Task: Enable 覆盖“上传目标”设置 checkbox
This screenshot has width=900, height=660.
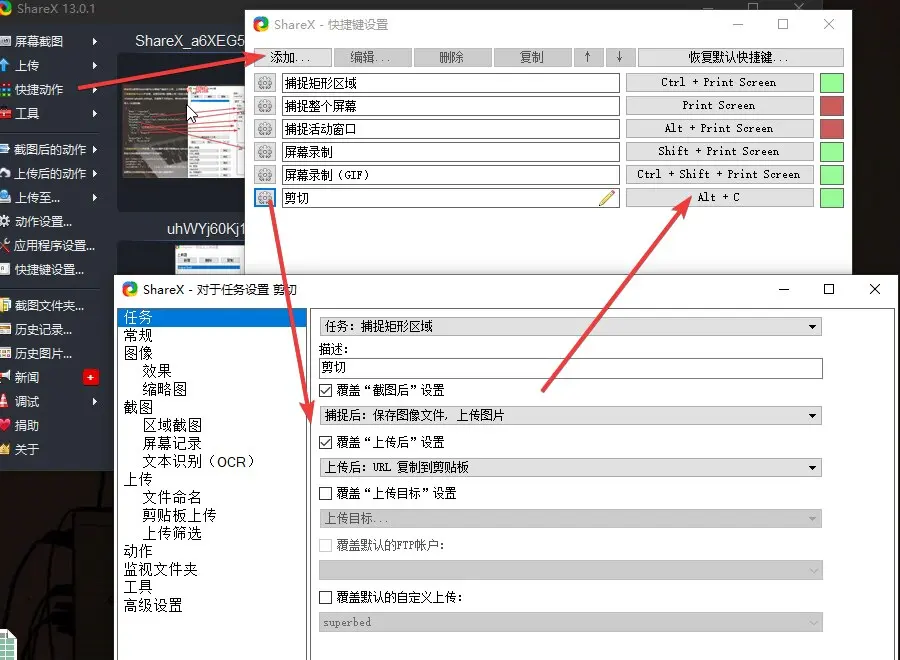Action: (325, 493)
